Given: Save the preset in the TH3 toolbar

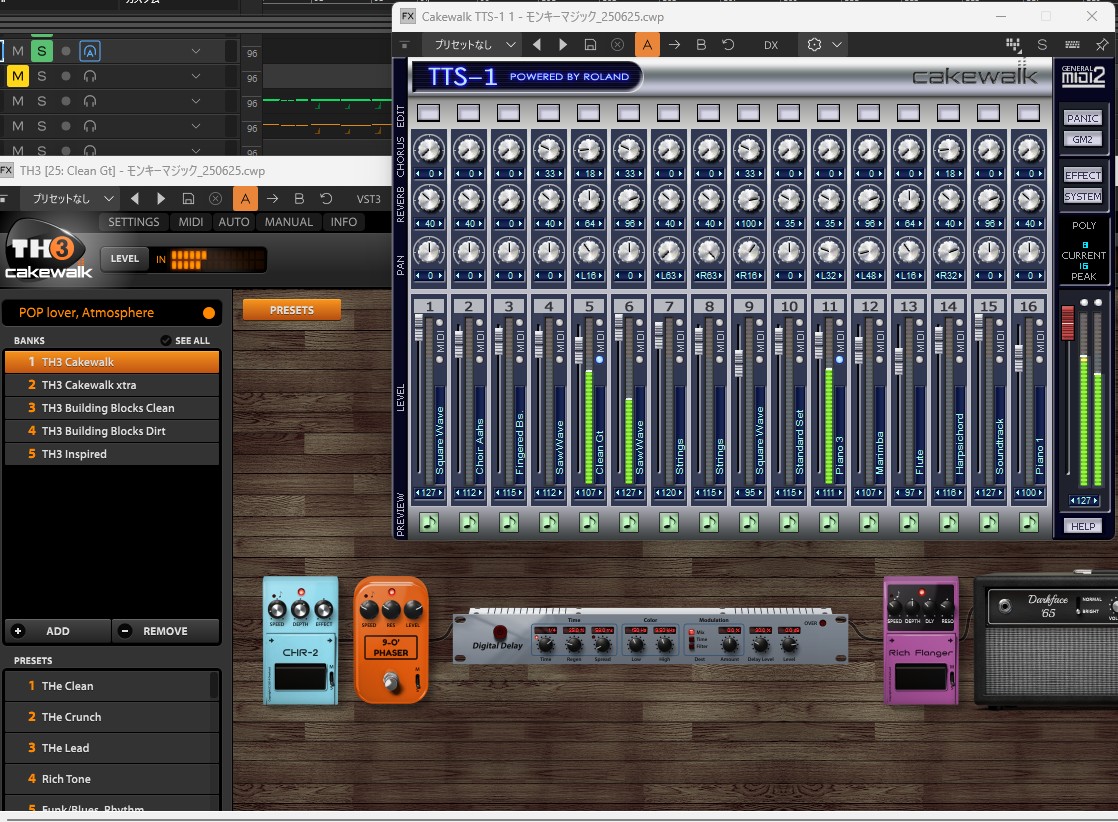Looking at the screenshot, I should pyautogui.click(x=188, y=199).
